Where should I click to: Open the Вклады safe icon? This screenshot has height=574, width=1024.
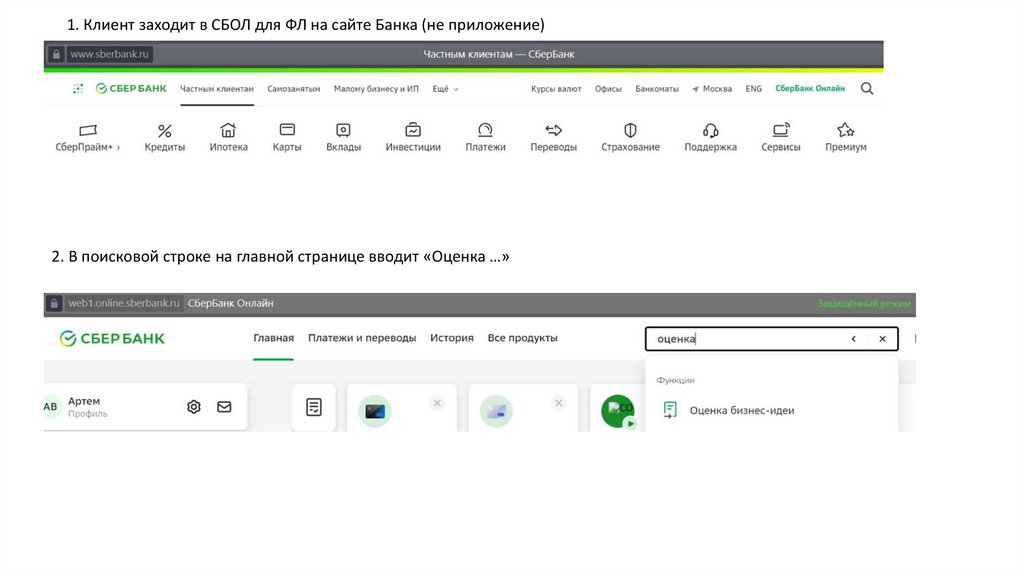click(x=343, y=130)
